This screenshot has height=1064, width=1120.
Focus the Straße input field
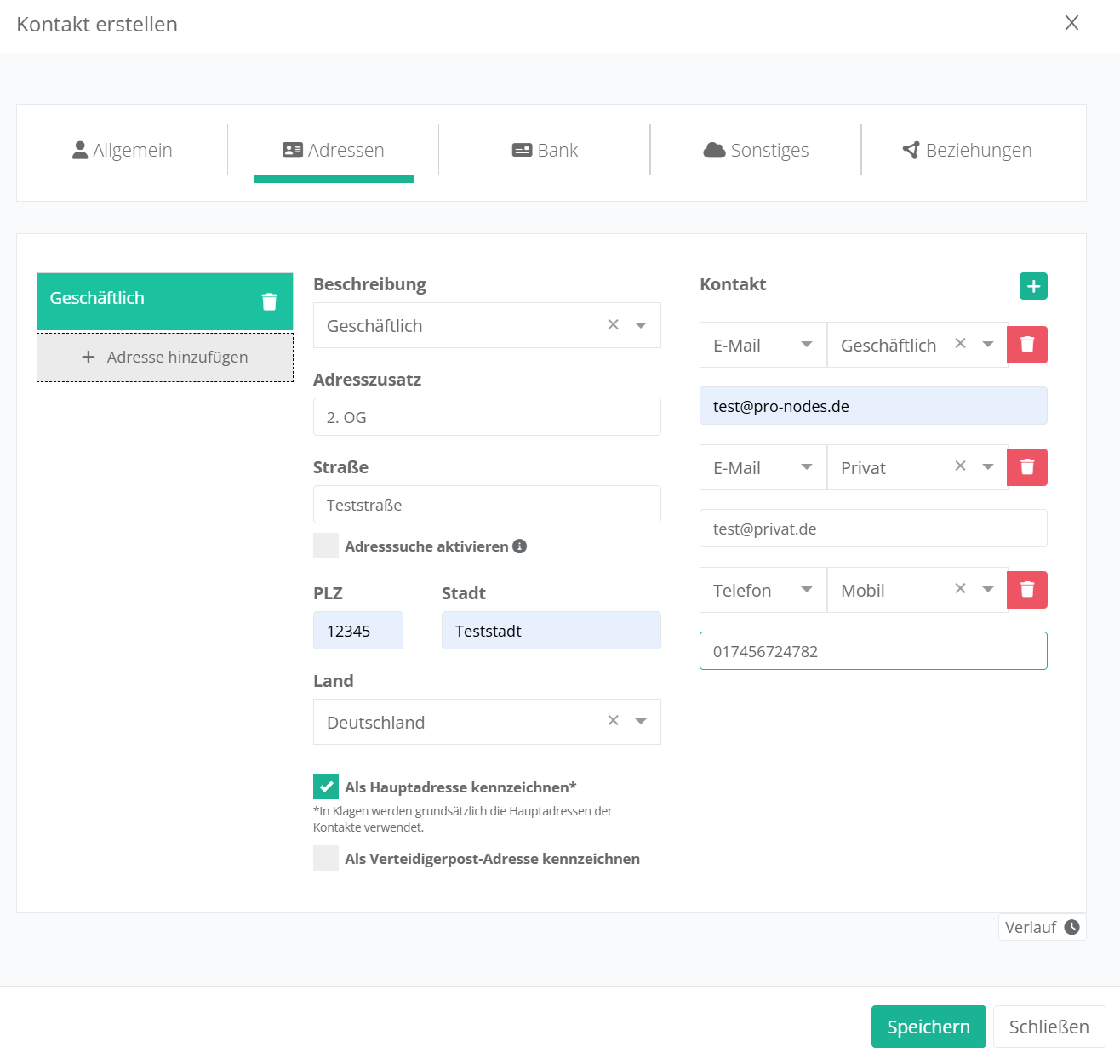pyautogui.click(x=487, y=505)
